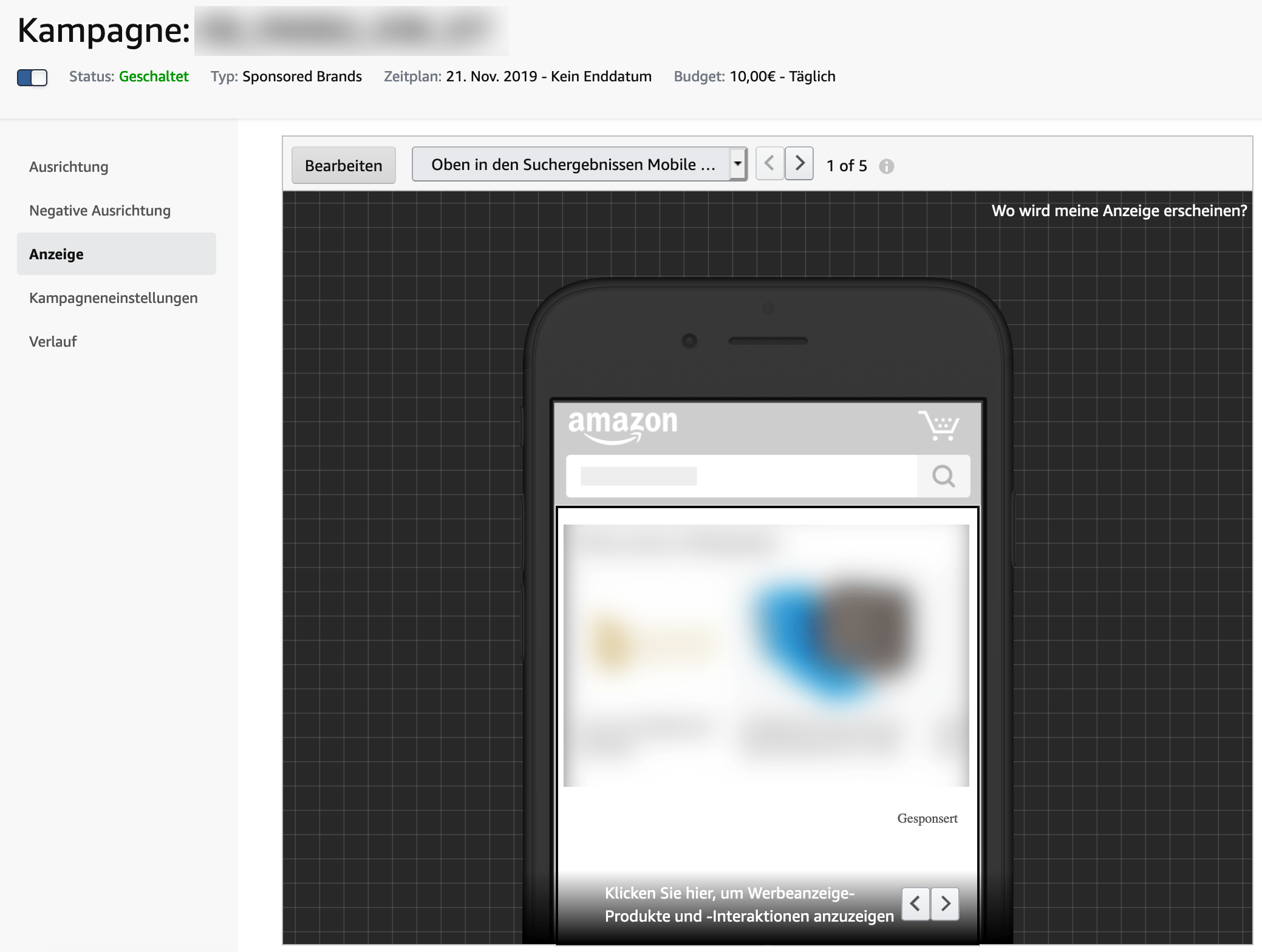Screen dimensions: 1262x952
Task: Click the Bearbeiten button
Action: point(344,165)
